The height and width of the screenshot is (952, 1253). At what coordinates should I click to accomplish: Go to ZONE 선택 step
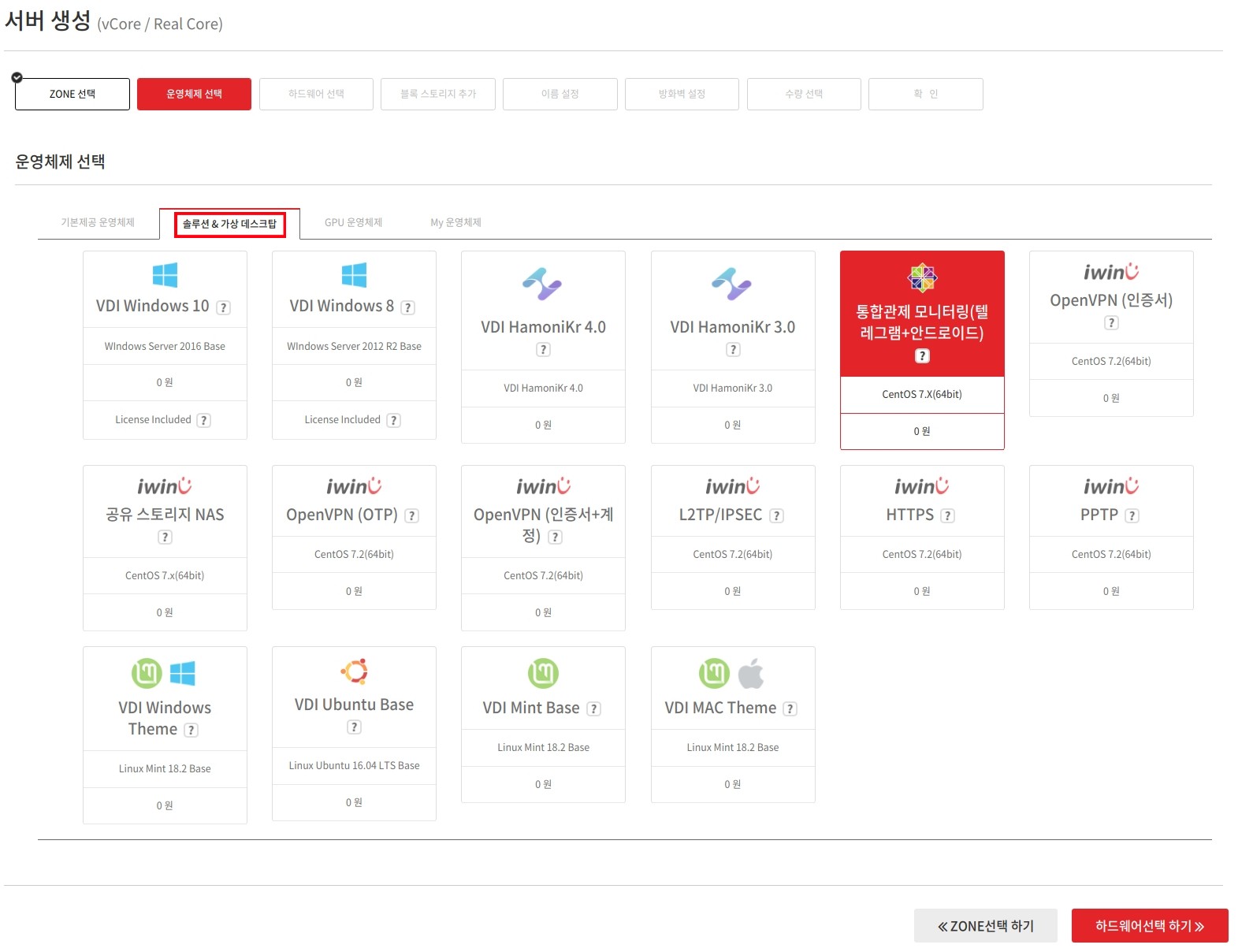73,94
